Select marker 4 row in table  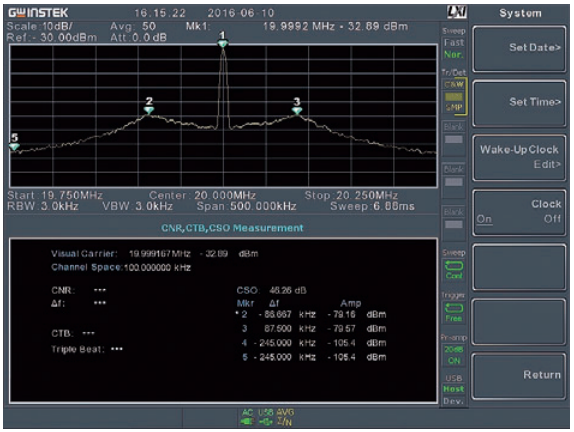(x=313, y=343)
